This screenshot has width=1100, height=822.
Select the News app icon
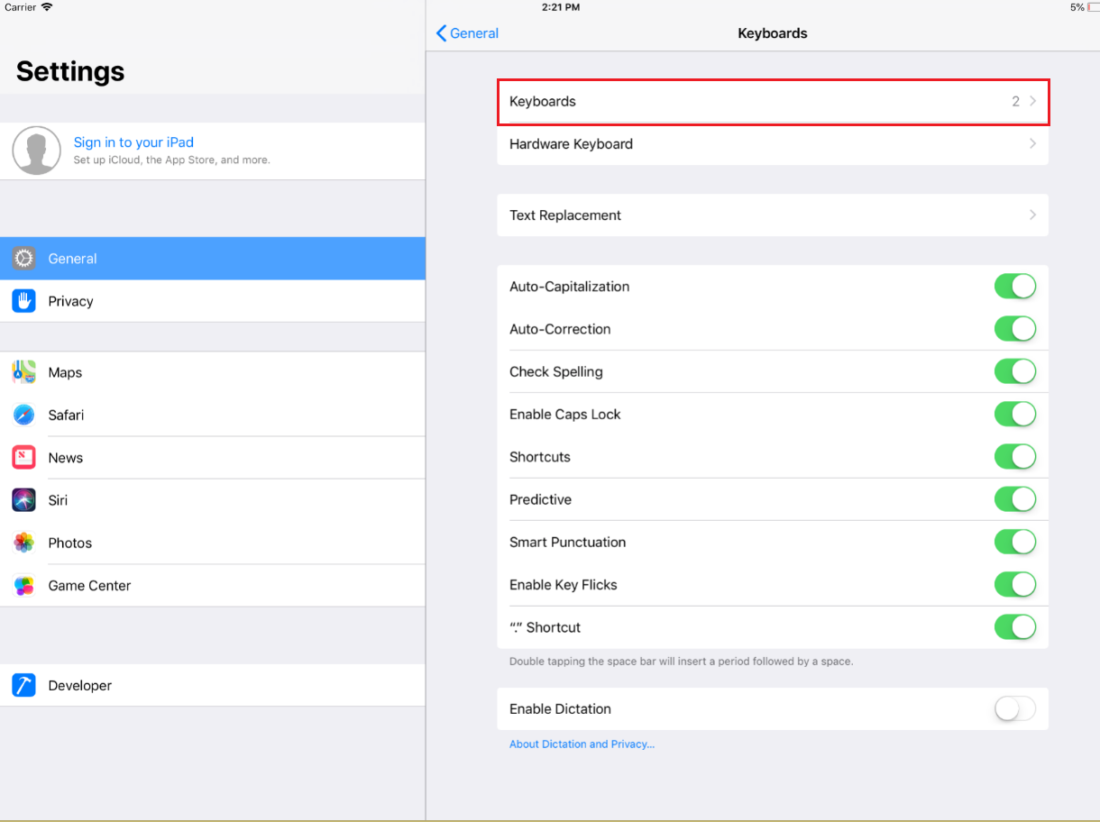pyautogui.click(x=23, y=457)
